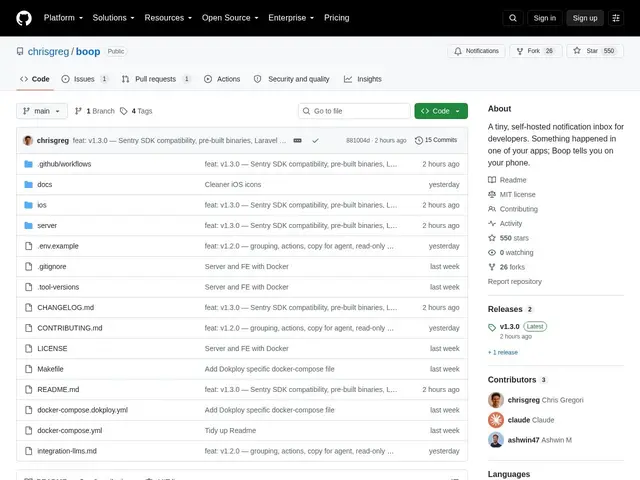
Task: Open the Activity link in About
Action: click(505, 224)
